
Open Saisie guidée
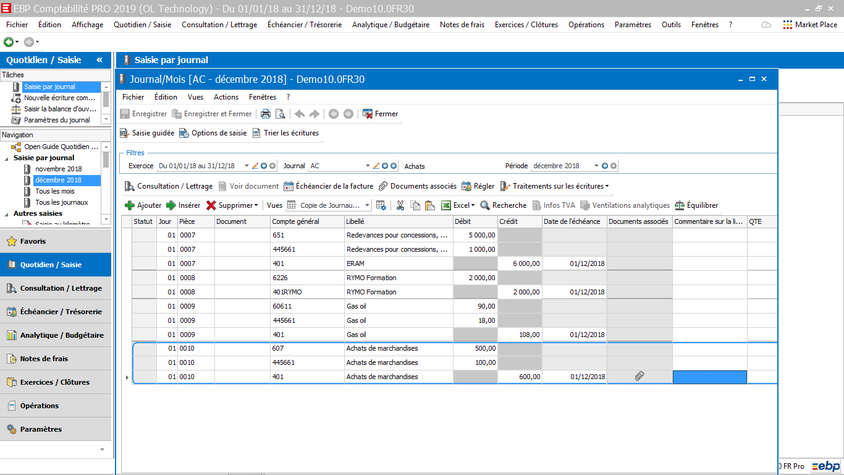click(x=147, y=133)
